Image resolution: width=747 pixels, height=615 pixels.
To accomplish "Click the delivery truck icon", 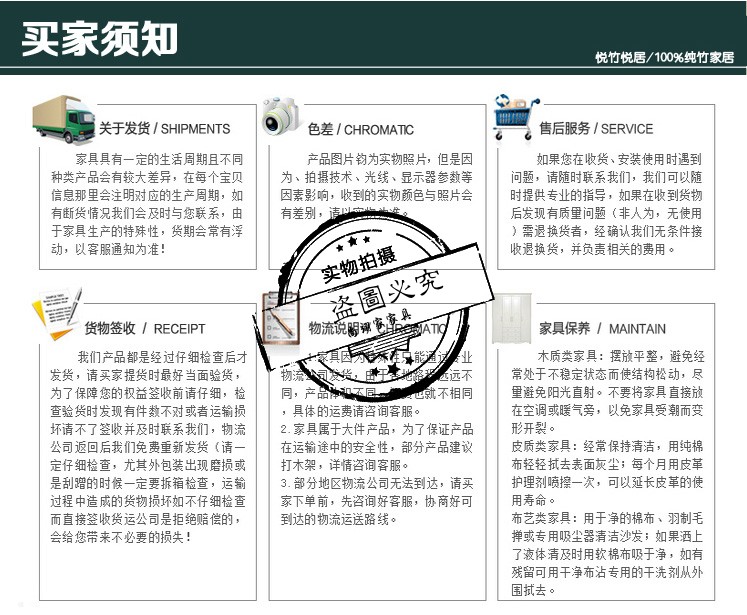I will (x=63, y=120).
